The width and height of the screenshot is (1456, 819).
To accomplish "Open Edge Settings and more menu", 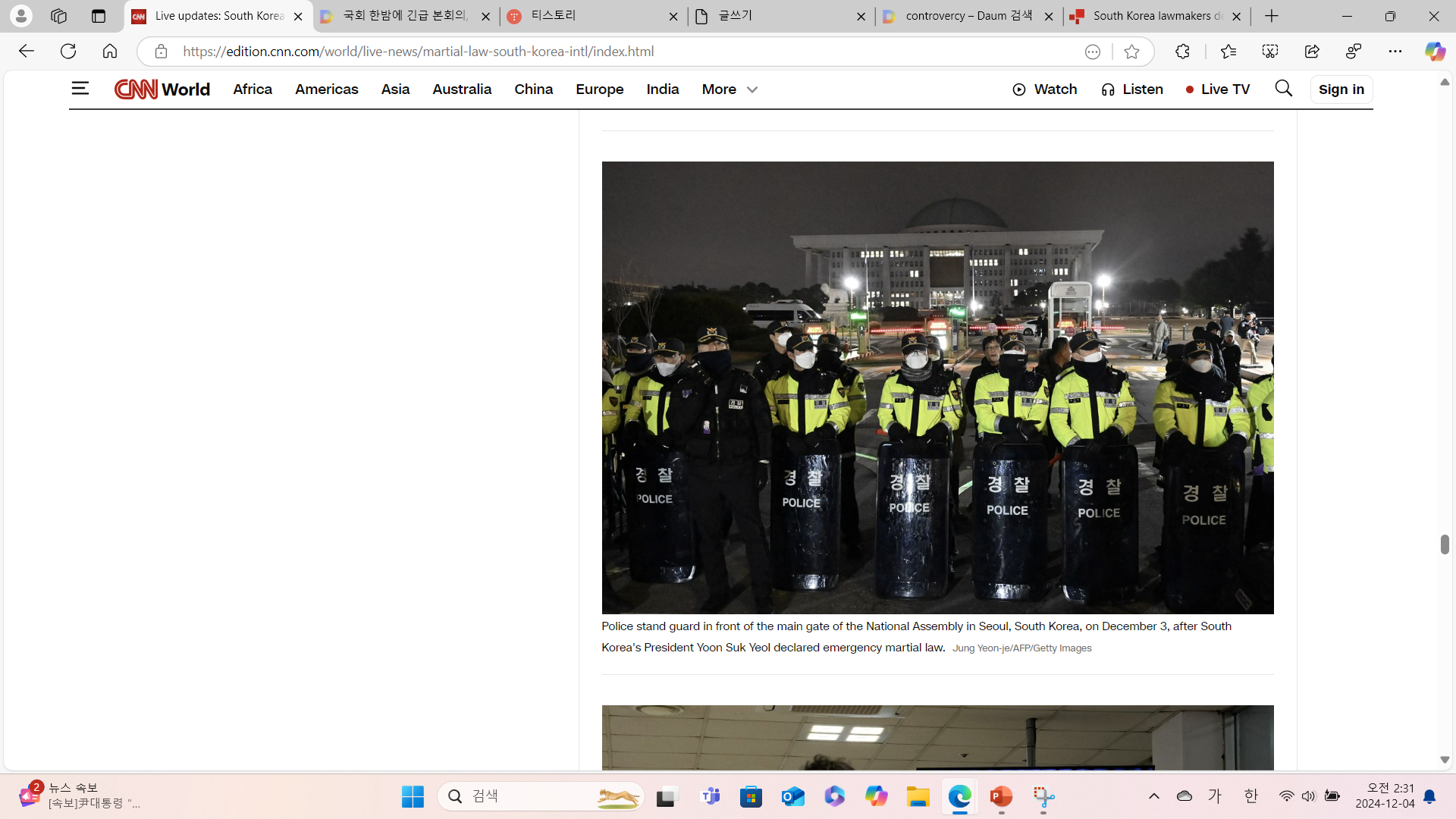I will 1395,52.
